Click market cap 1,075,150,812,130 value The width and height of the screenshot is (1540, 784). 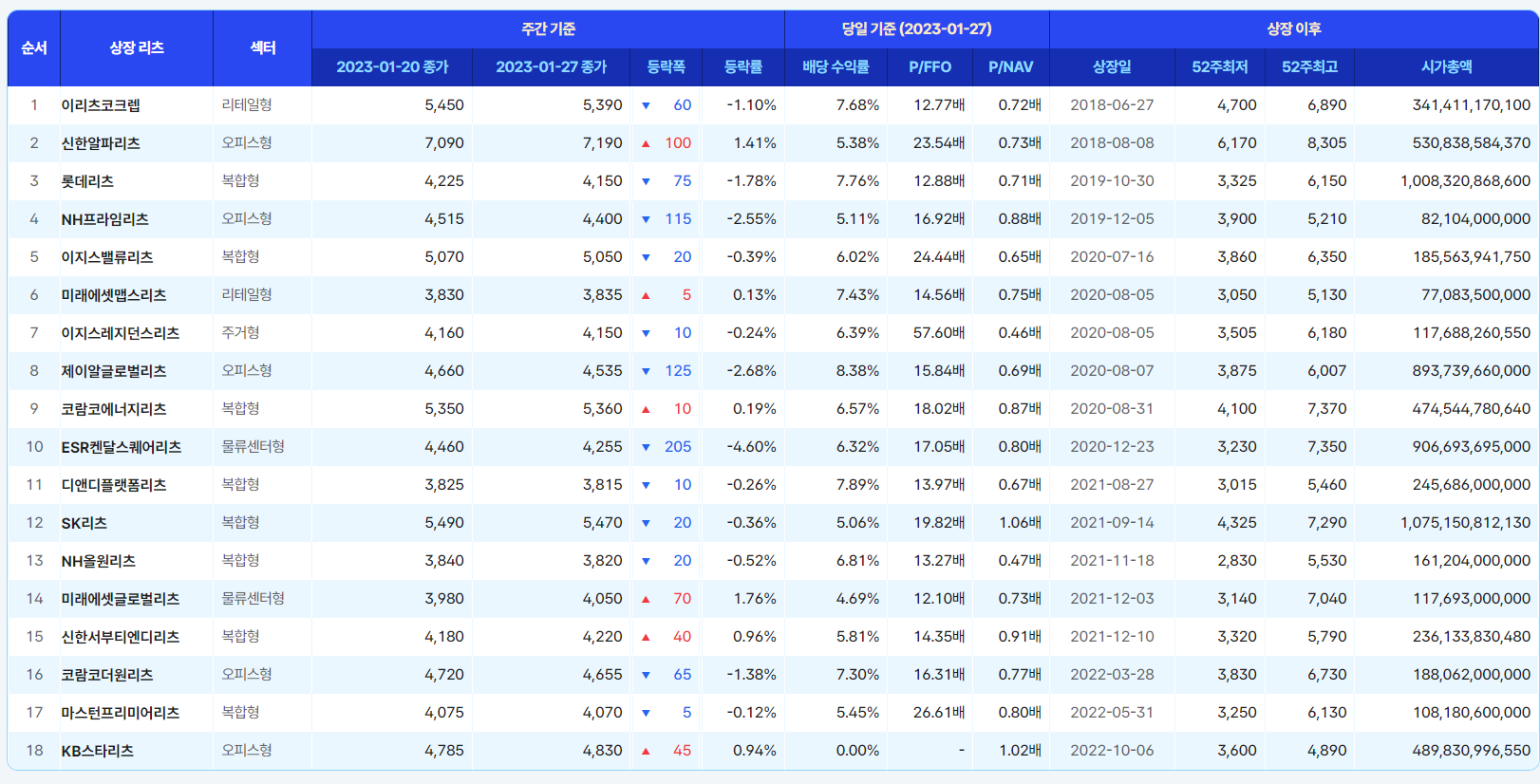(x=1465, y=523)
